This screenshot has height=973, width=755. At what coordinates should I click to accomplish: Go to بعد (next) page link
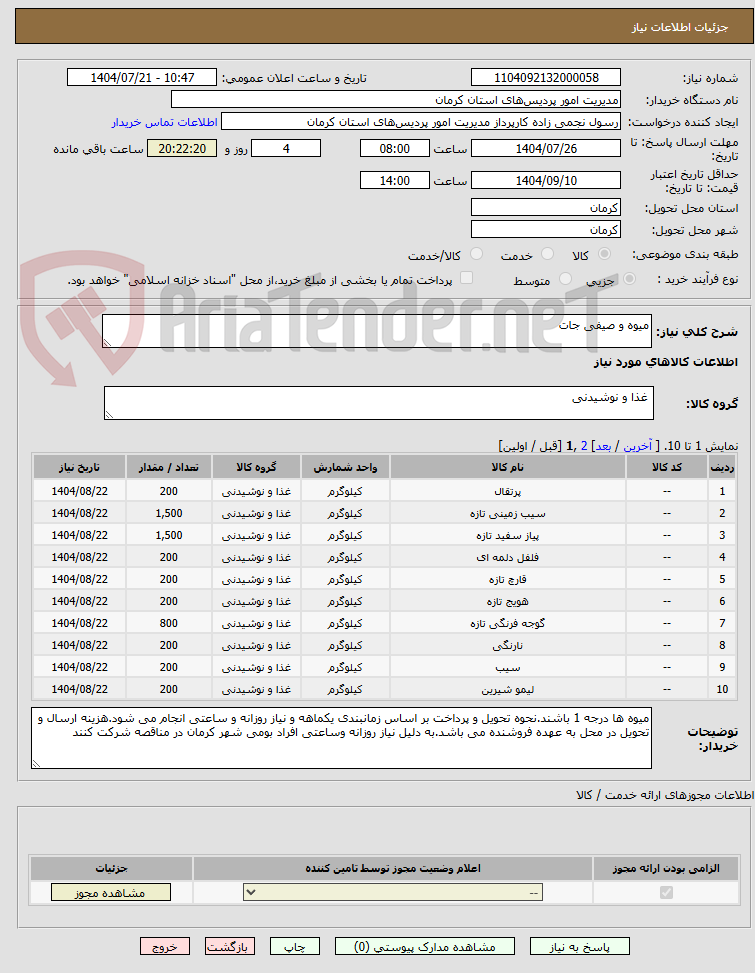[603, 446]
